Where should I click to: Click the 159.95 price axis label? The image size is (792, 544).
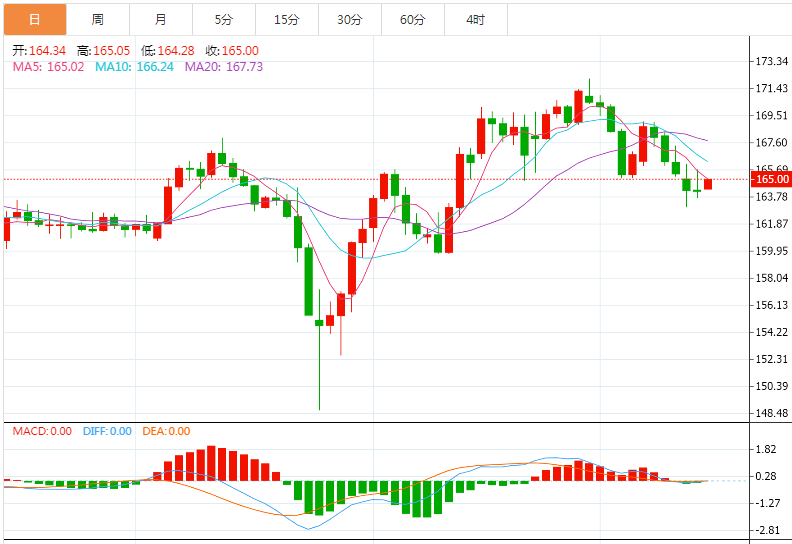click(x=771, y=251)
